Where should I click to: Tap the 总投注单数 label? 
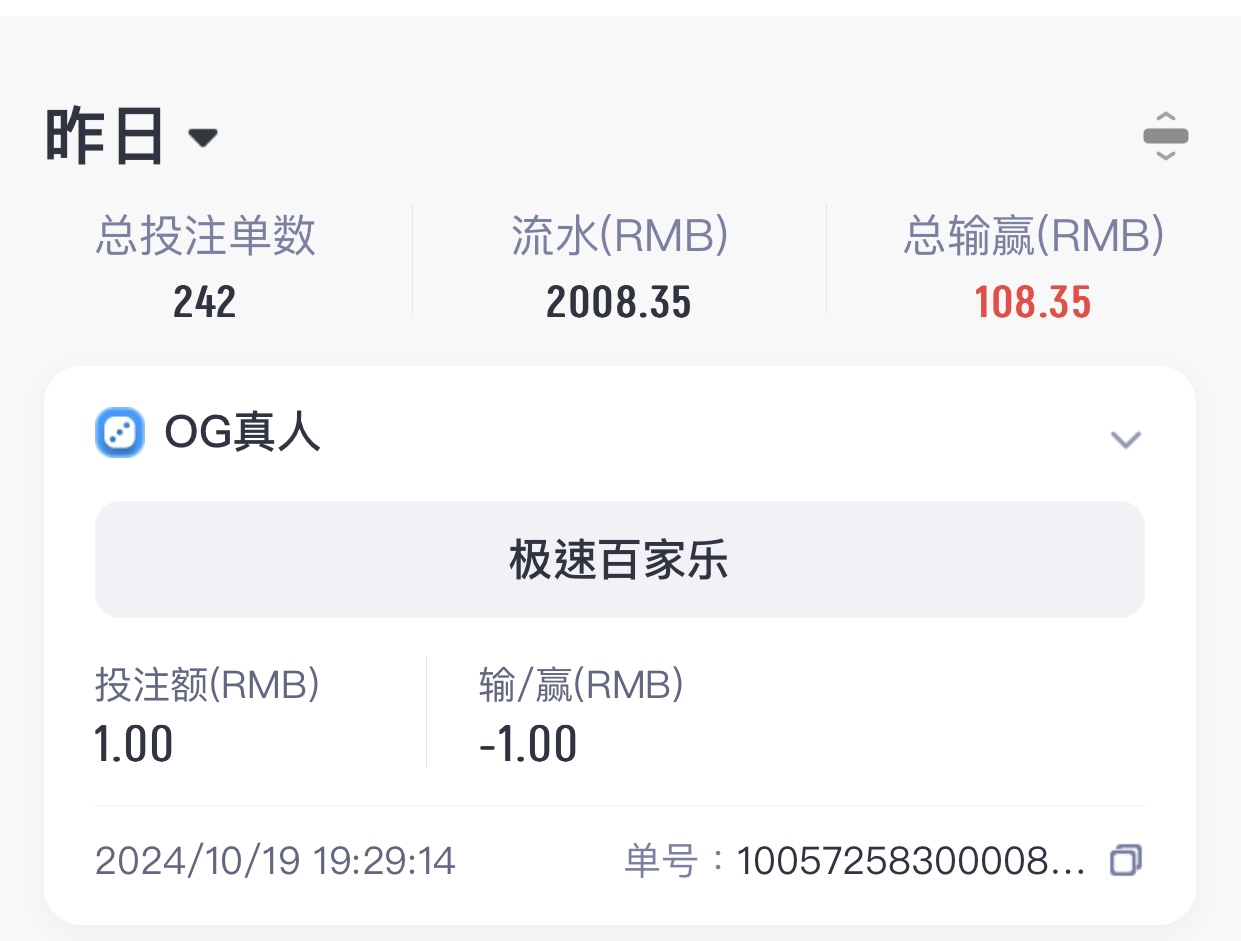pos(206,237)
